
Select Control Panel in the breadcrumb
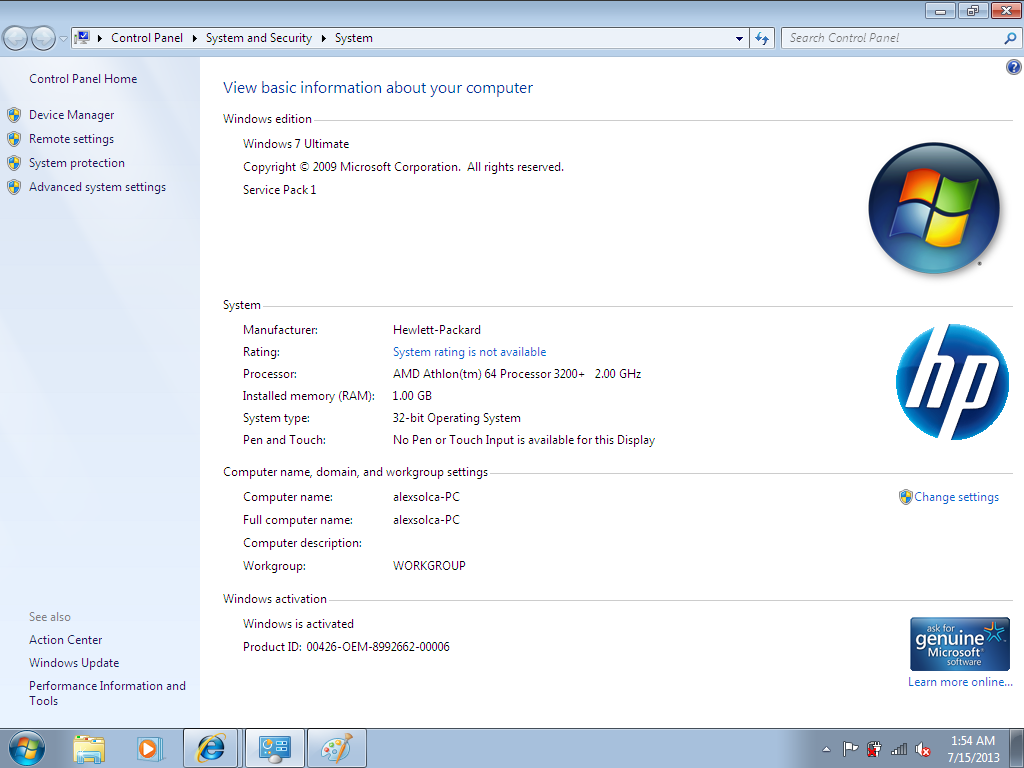tap(147, 38)
